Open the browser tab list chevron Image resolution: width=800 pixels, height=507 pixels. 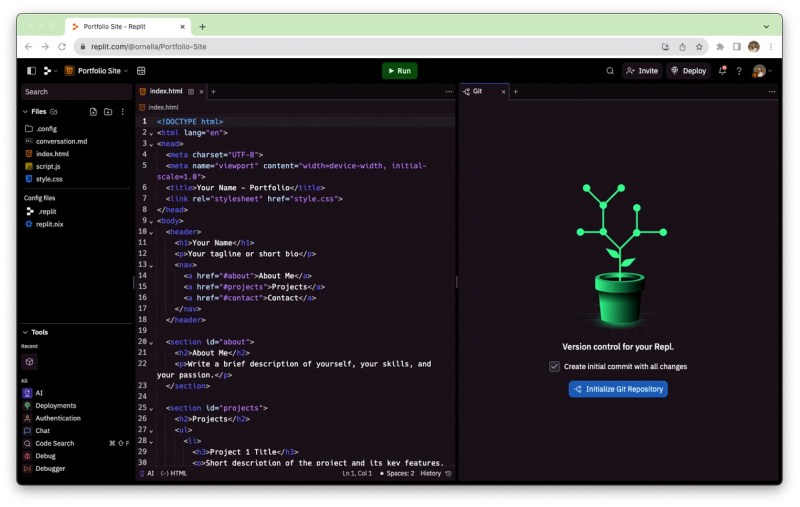coord(766,27)
